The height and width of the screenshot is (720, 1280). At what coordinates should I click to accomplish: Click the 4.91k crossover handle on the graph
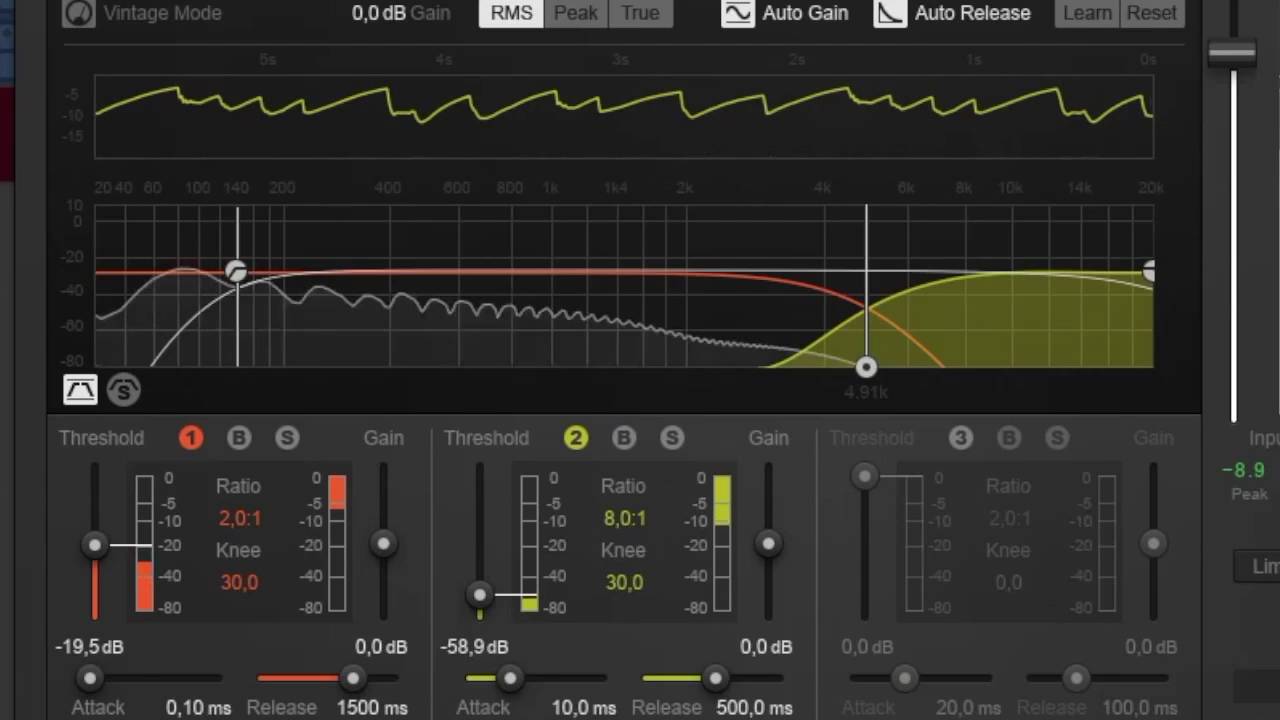click(x=866, y=367)
